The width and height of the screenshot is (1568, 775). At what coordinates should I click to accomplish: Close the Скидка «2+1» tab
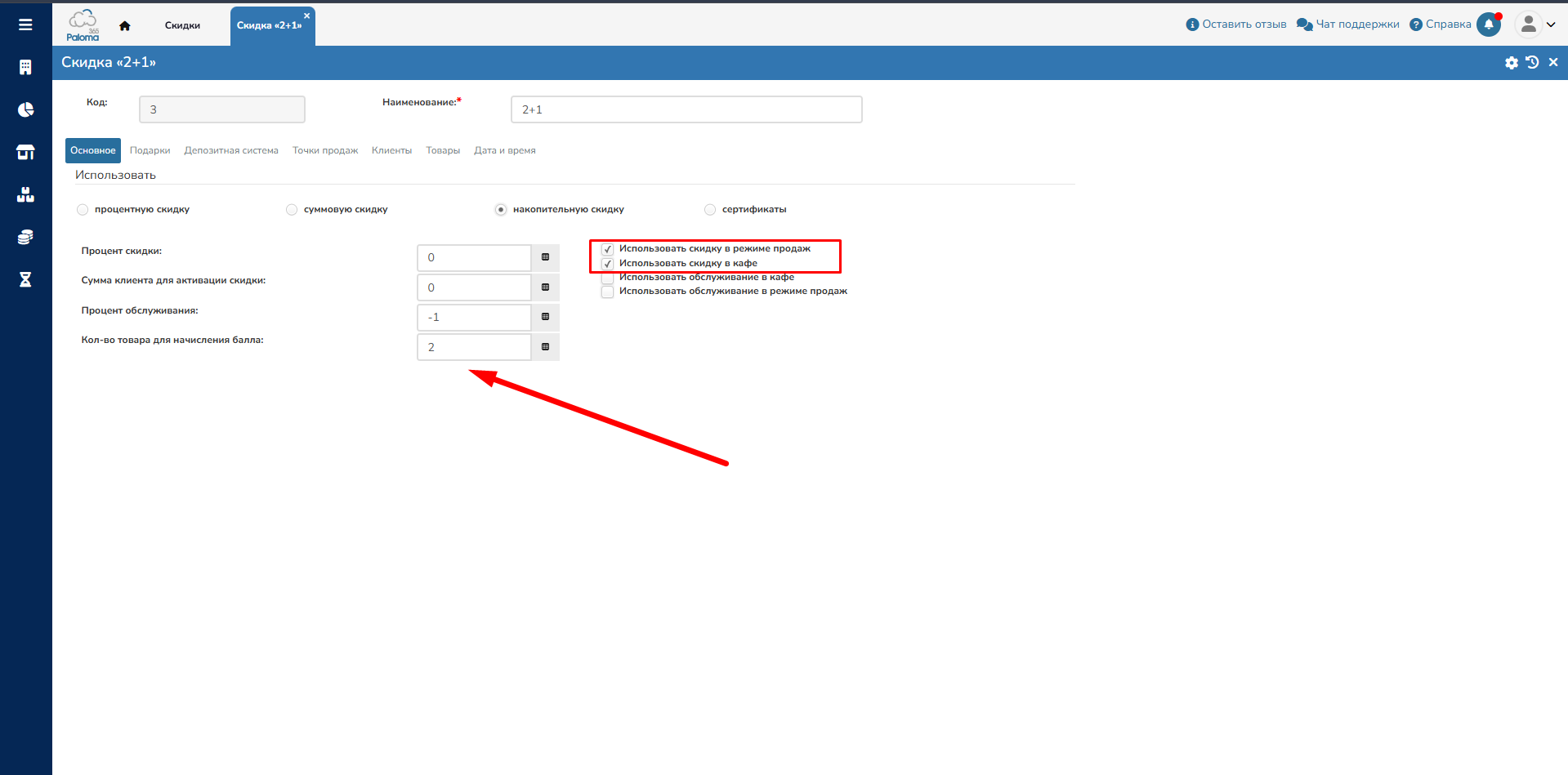click(307, 16)
